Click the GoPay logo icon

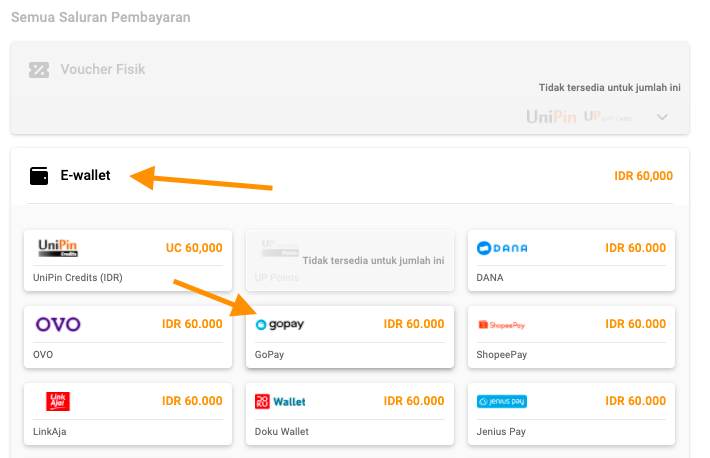pos(280,324)
